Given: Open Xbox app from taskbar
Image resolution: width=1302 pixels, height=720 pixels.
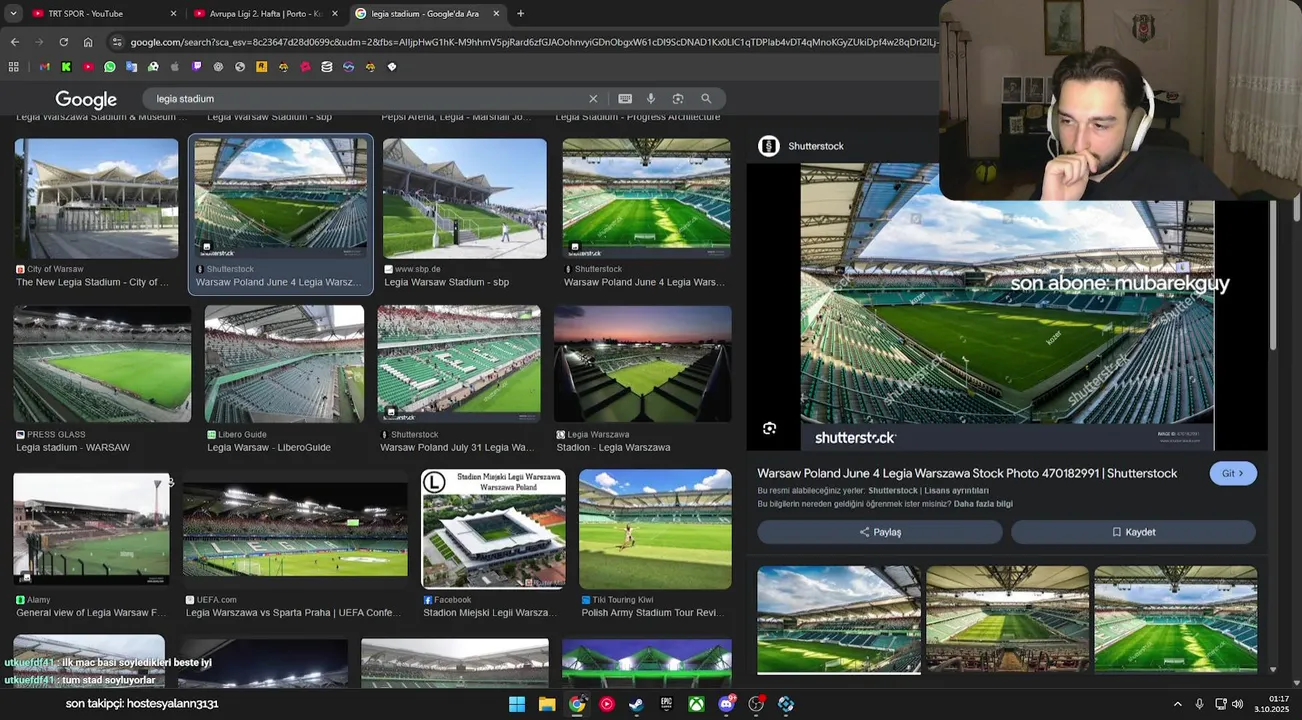Looking at the screenshot, I should (696, 704).
